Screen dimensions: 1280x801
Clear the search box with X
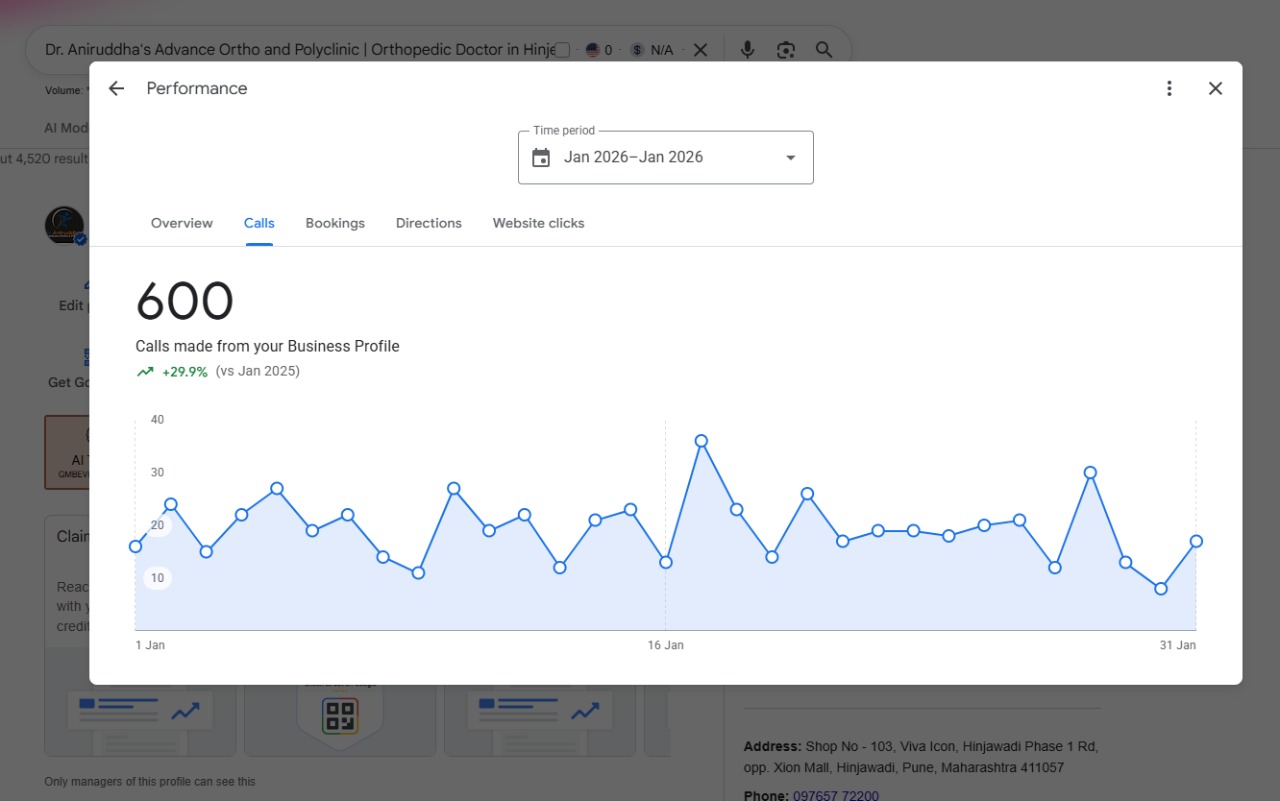point(700,50)
